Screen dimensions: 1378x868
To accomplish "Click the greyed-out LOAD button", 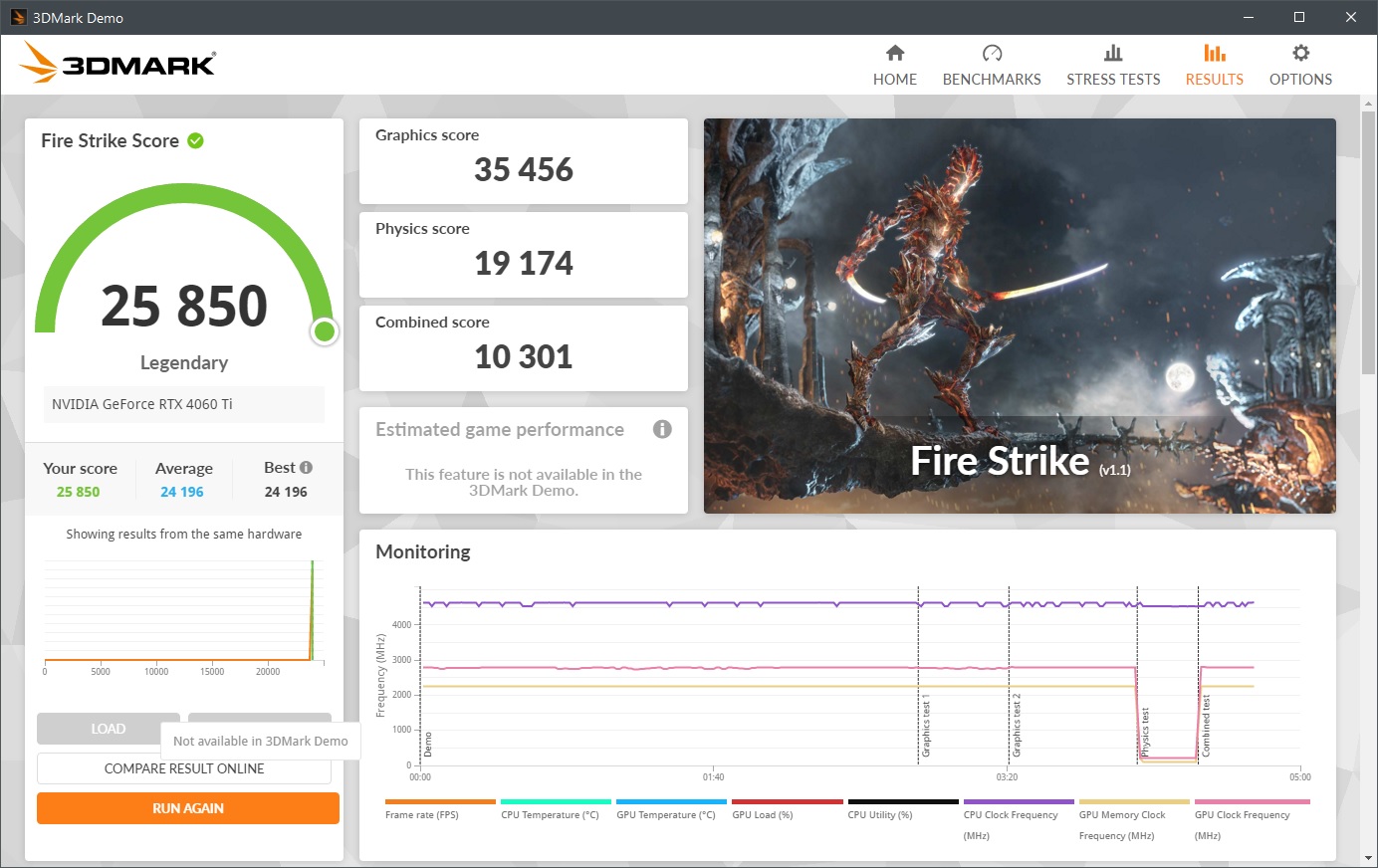I will [x=109, y=729].
